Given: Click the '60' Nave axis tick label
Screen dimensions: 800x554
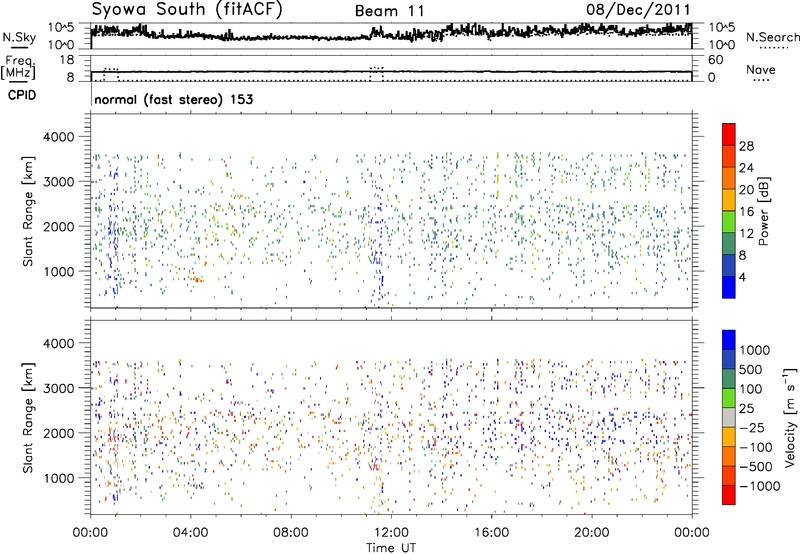Looking at the screenshot, I should tap(715, 60).
